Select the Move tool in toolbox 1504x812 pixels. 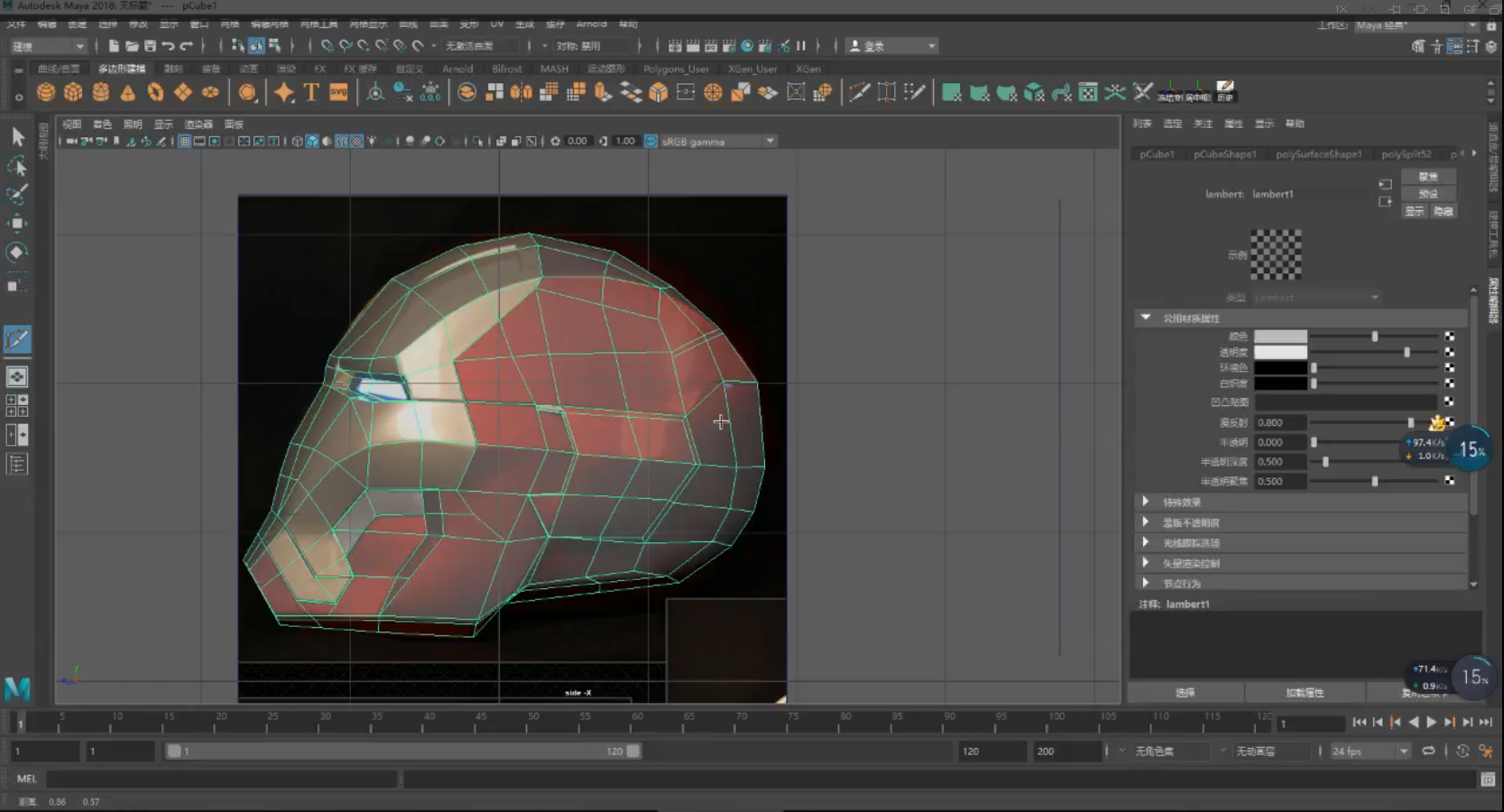point(17,223)
